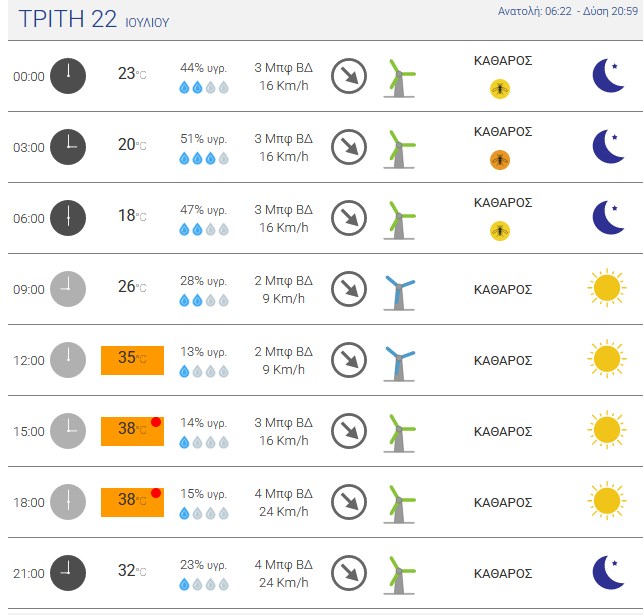
Task: Click the 38°C box at 18:00
Action: pyautogui.click(x=132, y=502)
